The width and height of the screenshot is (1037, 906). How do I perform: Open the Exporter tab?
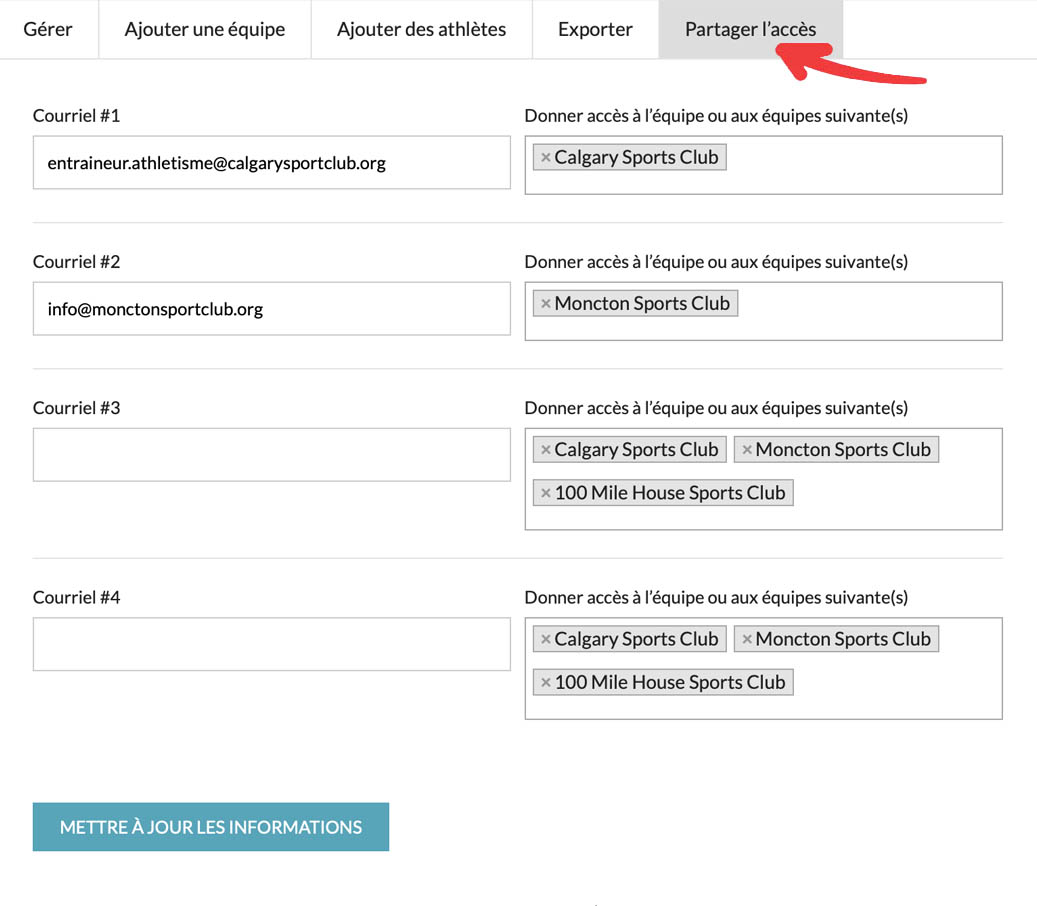595,29
